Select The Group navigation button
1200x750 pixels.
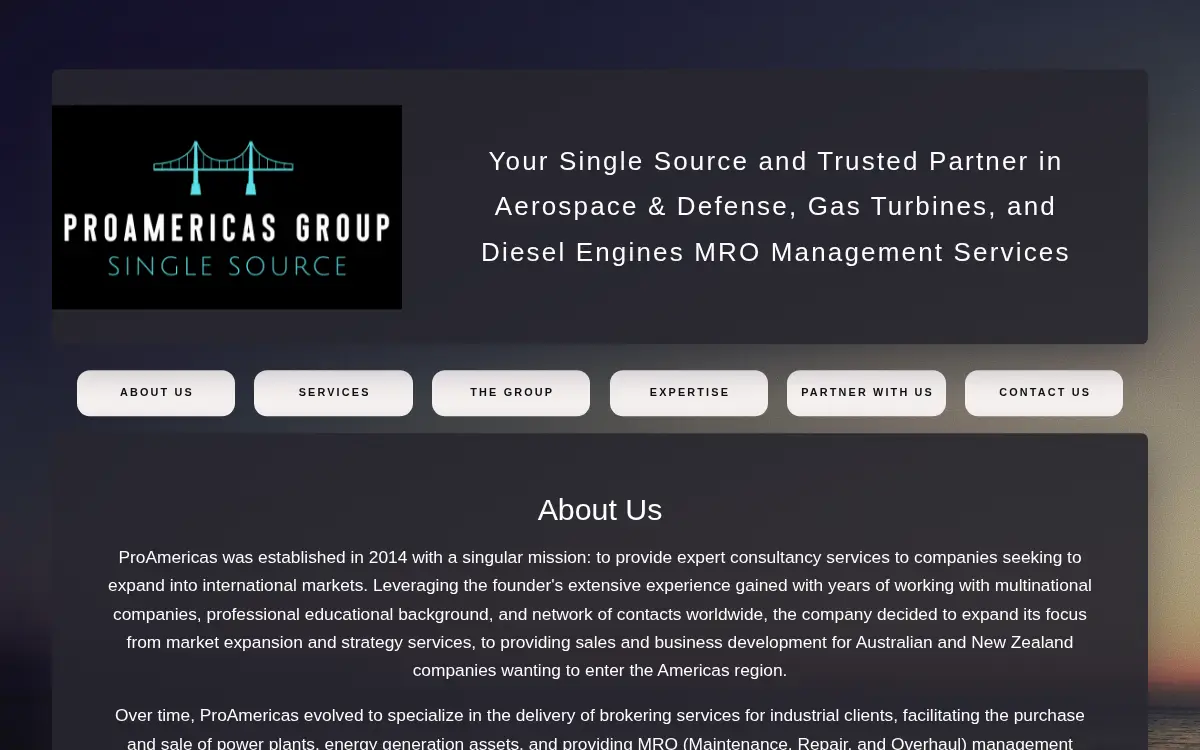[511, 393]
